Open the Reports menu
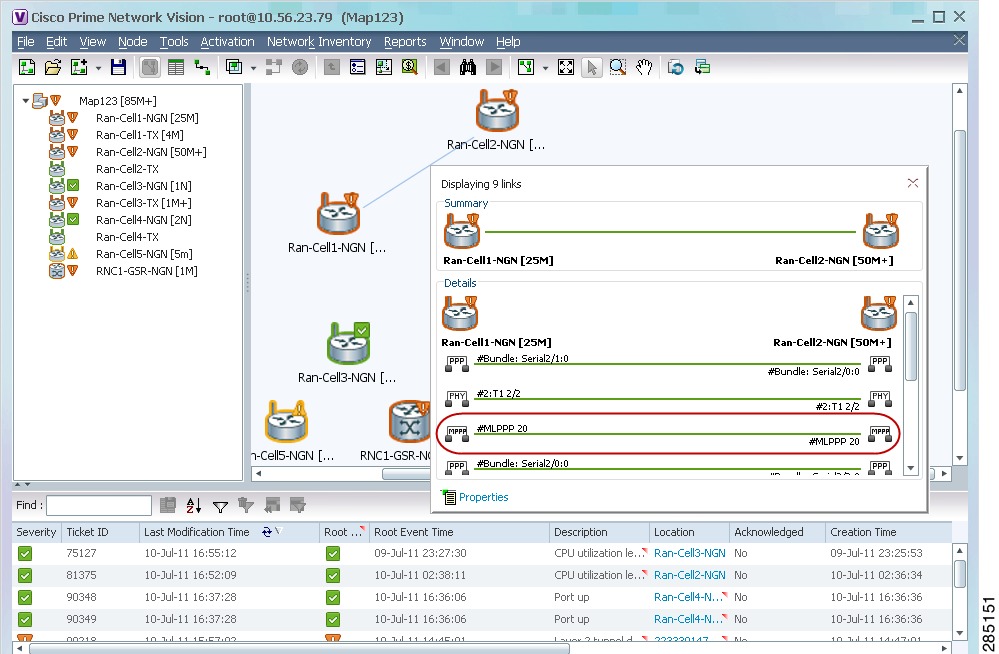This screenshot has width=999, height=654. coord(405,41)
